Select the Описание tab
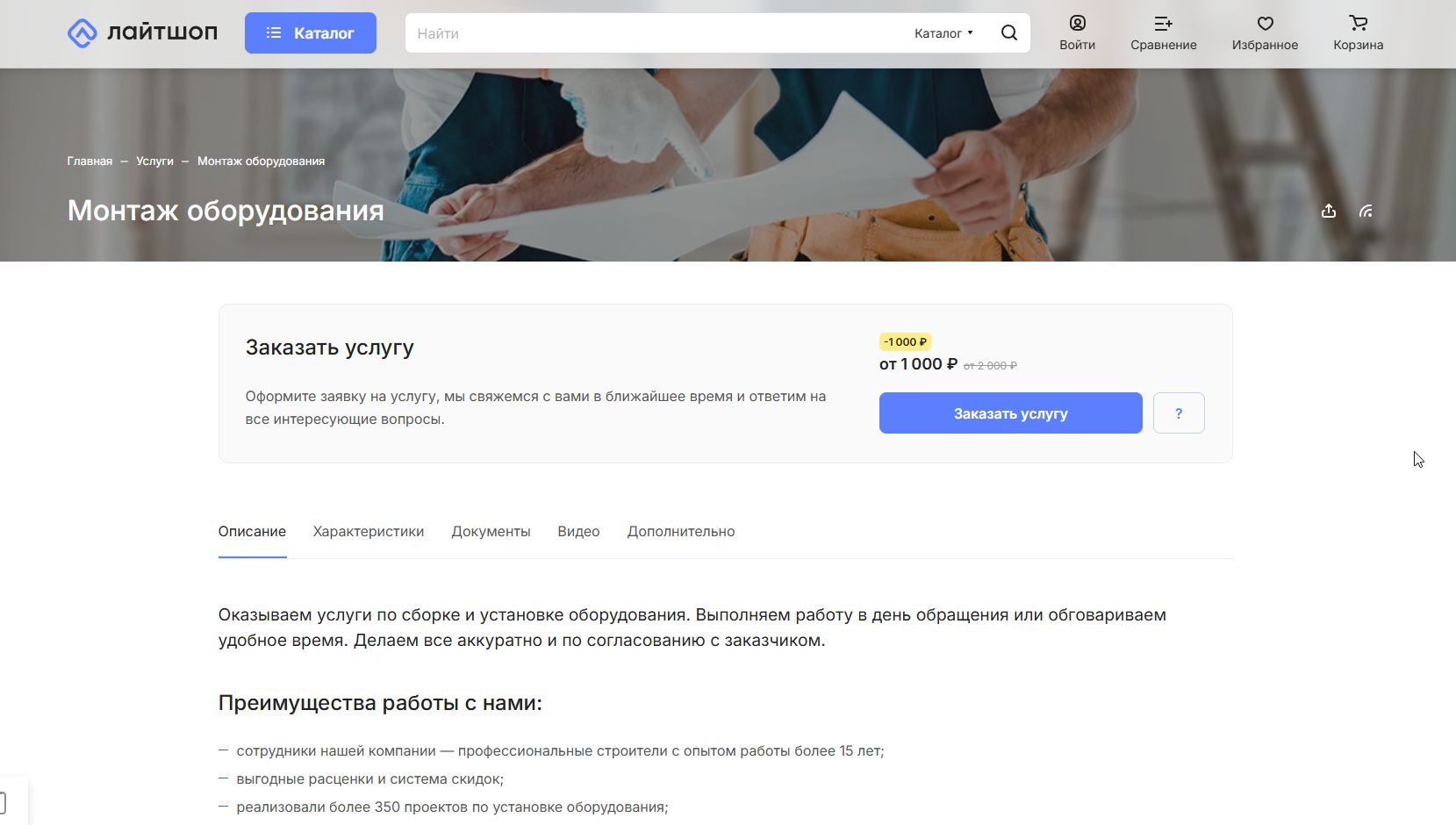Viewport: 1456px width, 825px height. pyautogui.click(x=252, y=532)
